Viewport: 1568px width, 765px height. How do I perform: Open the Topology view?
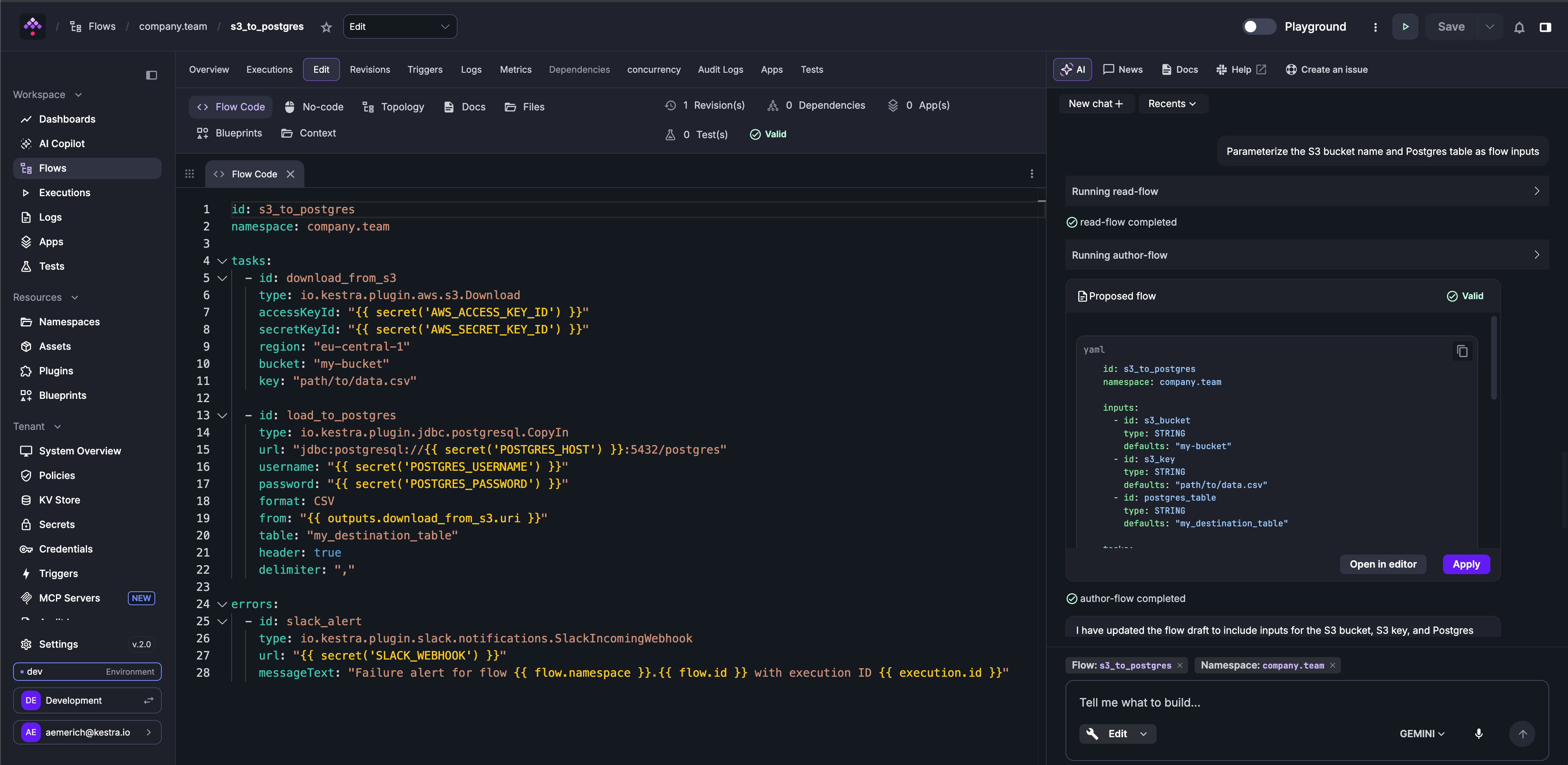[x=393, y=107]
